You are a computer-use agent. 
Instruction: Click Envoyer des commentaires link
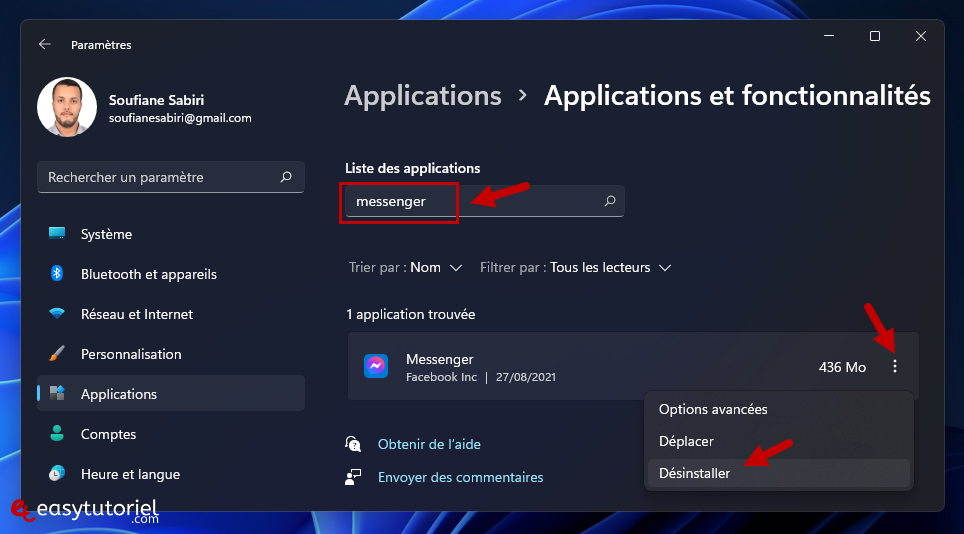(x=460, y=477)
